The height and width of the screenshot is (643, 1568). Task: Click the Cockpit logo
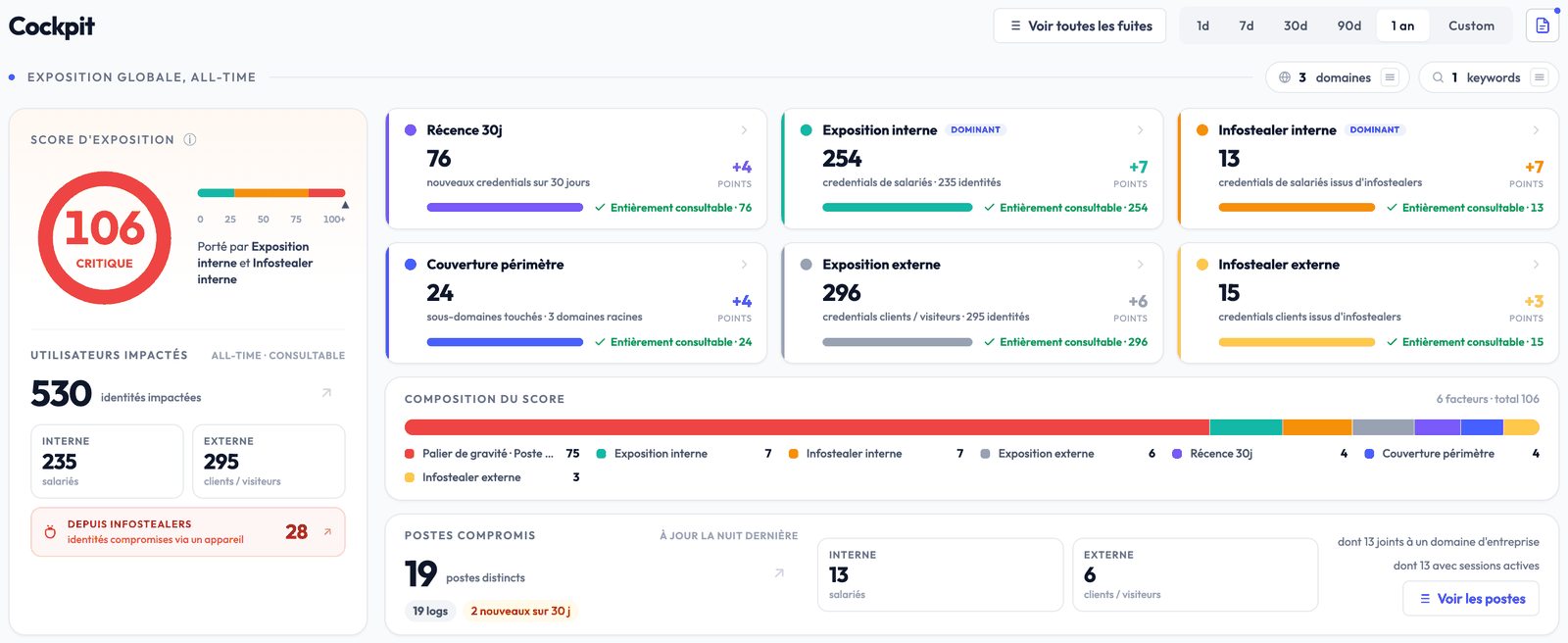(x=52, y=26)
